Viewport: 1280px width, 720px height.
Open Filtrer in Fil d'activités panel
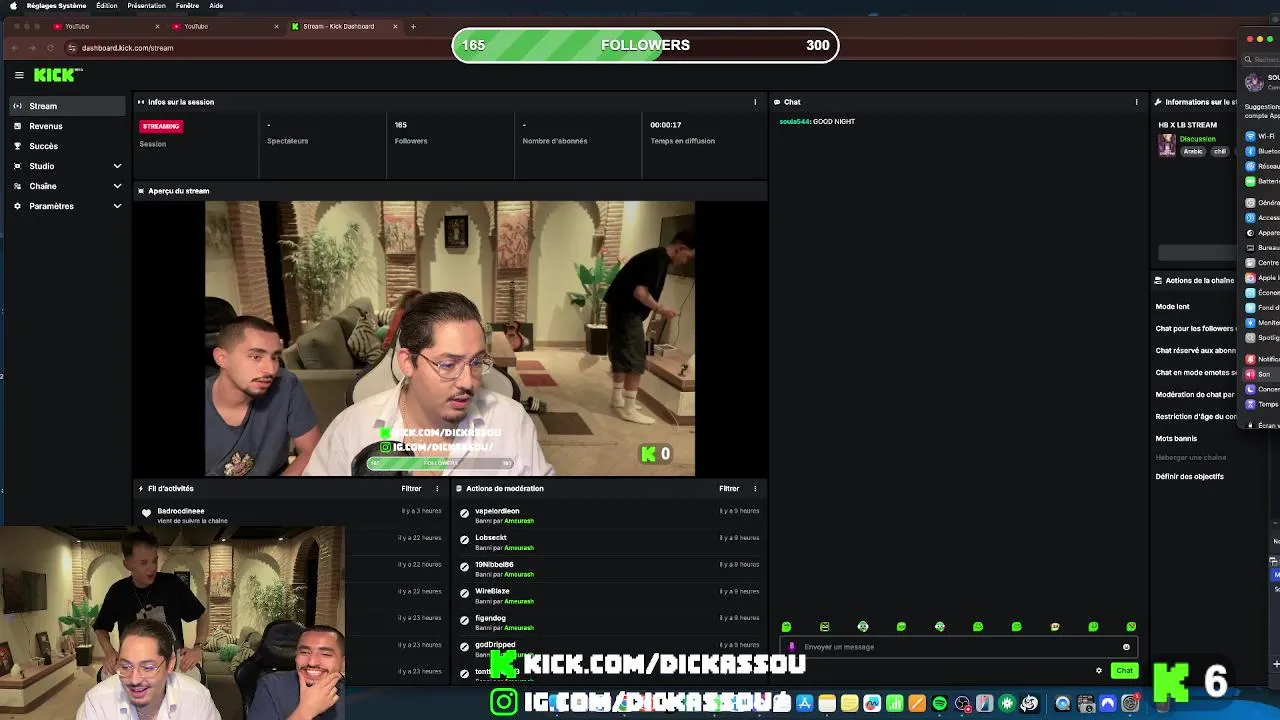point(411,489)
